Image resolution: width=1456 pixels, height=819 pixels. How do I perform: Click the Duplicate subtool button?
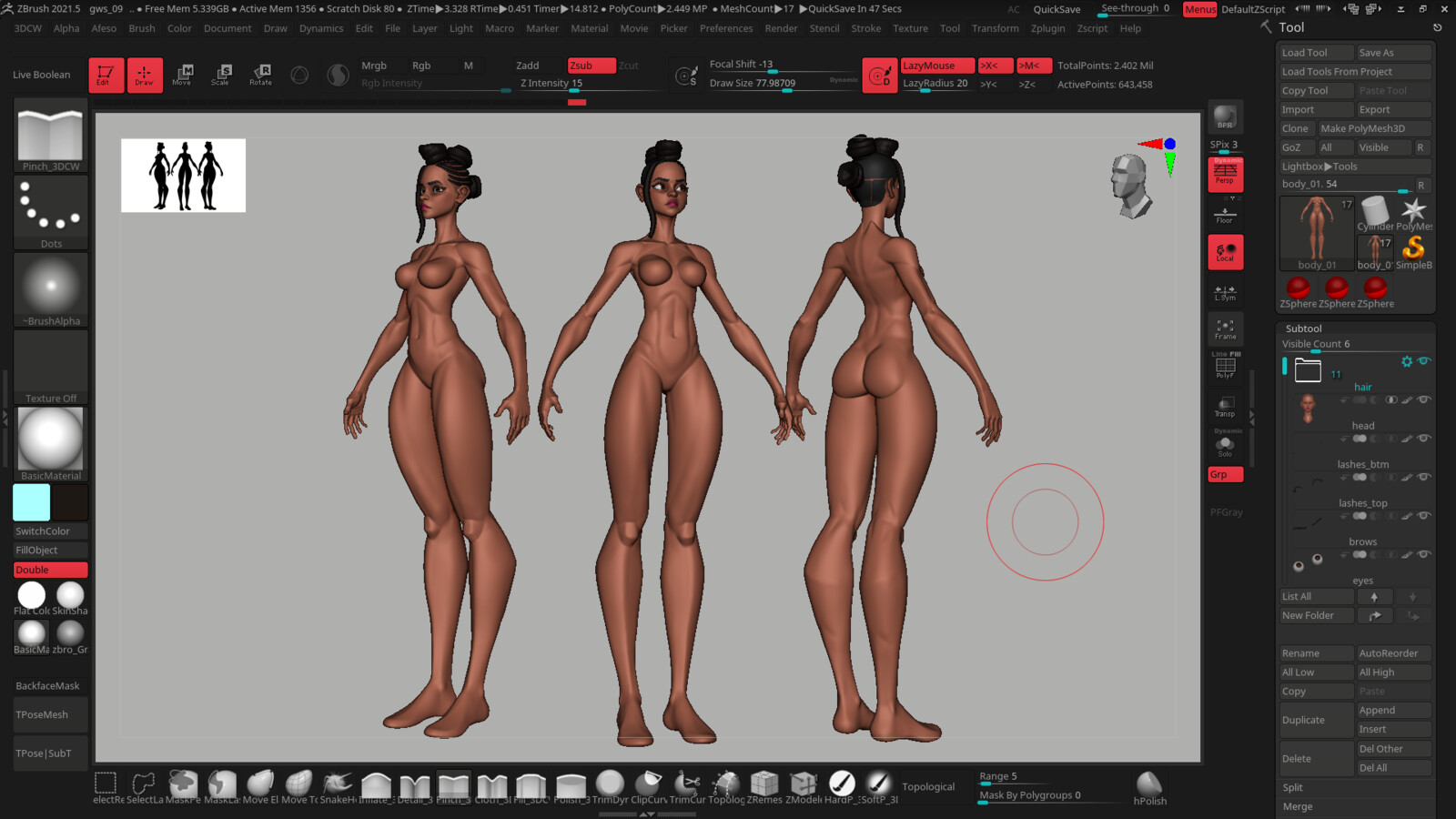[1317, 720]
